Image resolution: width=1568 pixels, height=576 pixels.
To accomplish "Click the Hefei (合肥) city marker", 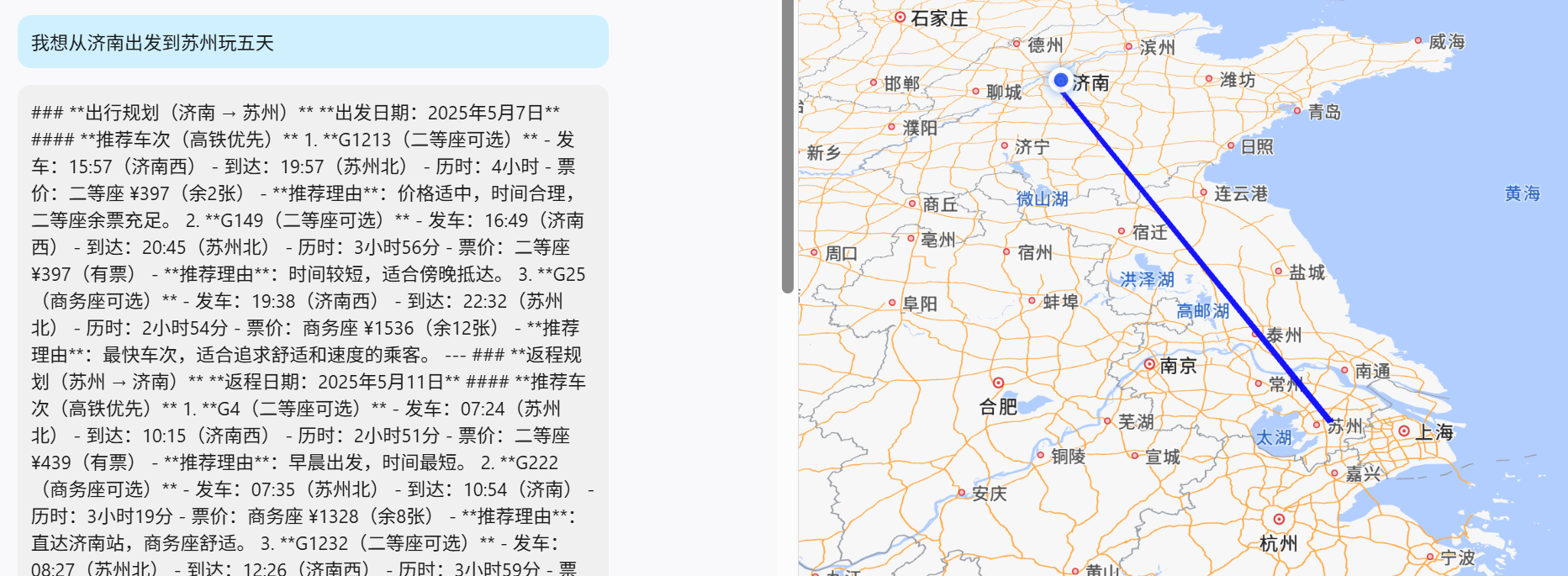I will click(998, 383).
